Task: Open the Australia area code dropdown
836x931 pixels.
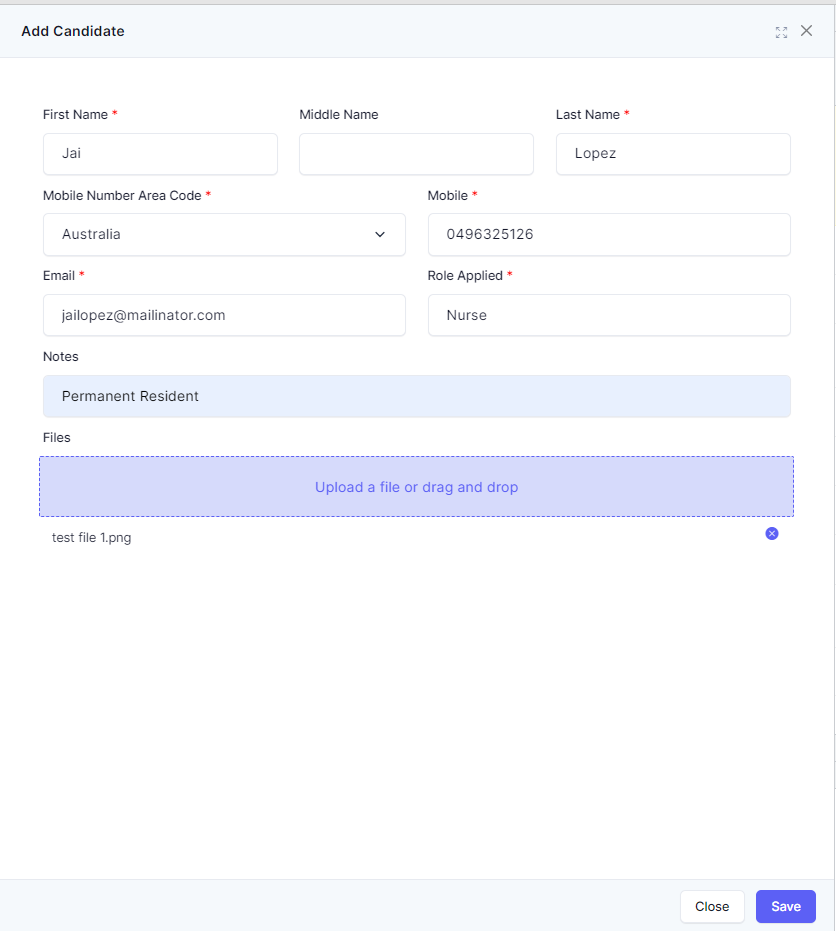Action: pos(224,235)
